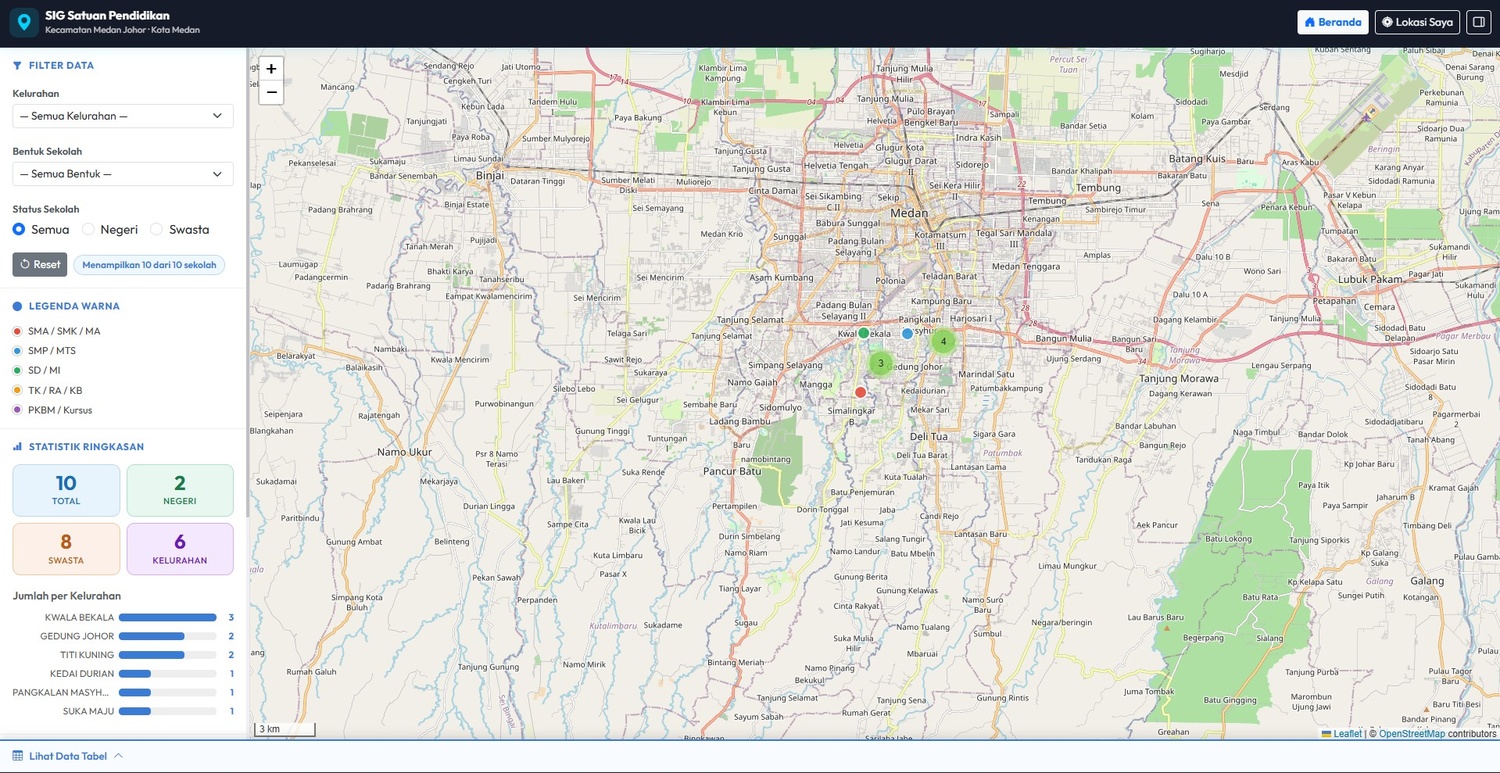Click the SMP / MTS blue legend dot

coord(17,351)
